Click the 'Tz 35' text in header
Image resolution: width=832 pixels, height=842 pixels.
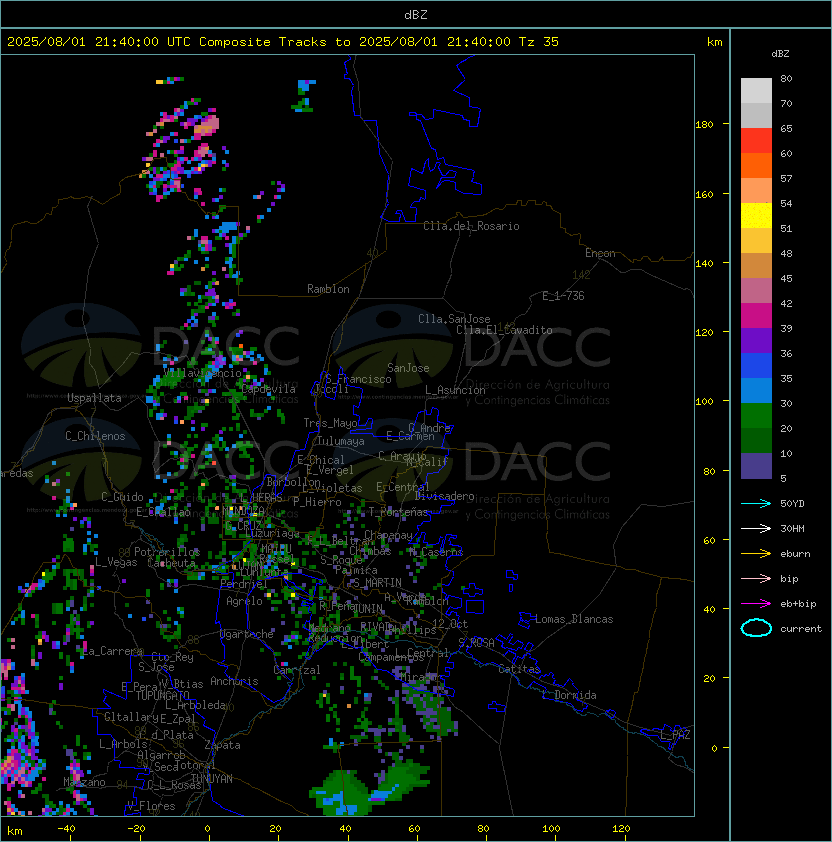(539, 42)
